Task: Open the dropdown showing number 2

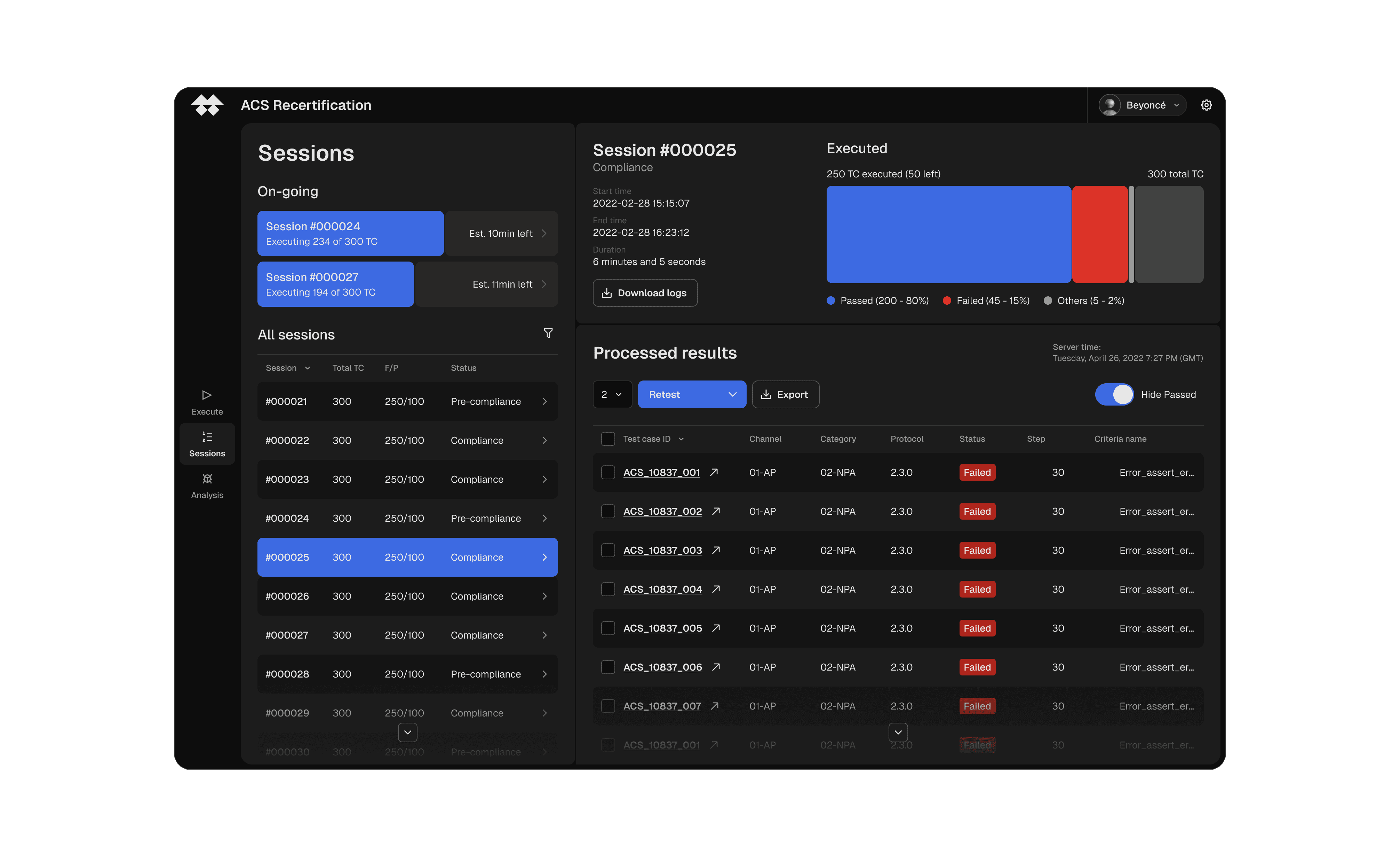Action: click(612, 395)
